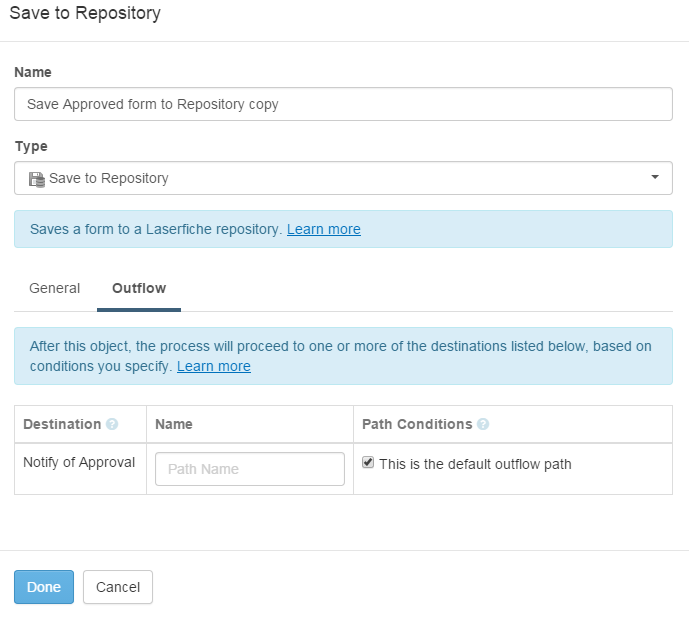Open Learn more link about outflow conditions

pyautogui.click(x=214, y=367)
